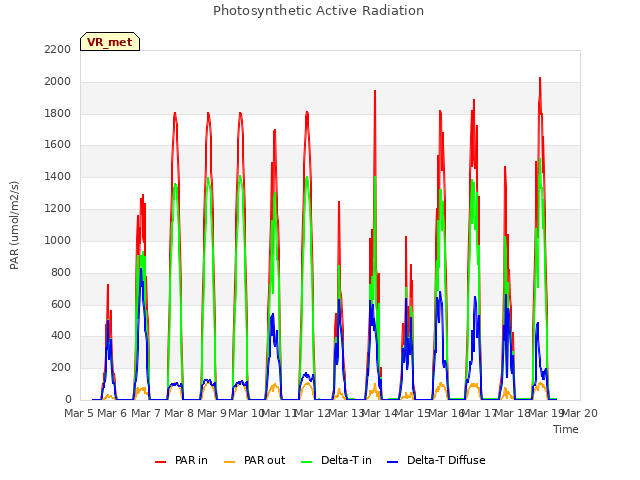The width and height of the screenshot is (640, 480).
Task: Click the Mar 6 x-axis tick label
Action: point(112,413)
